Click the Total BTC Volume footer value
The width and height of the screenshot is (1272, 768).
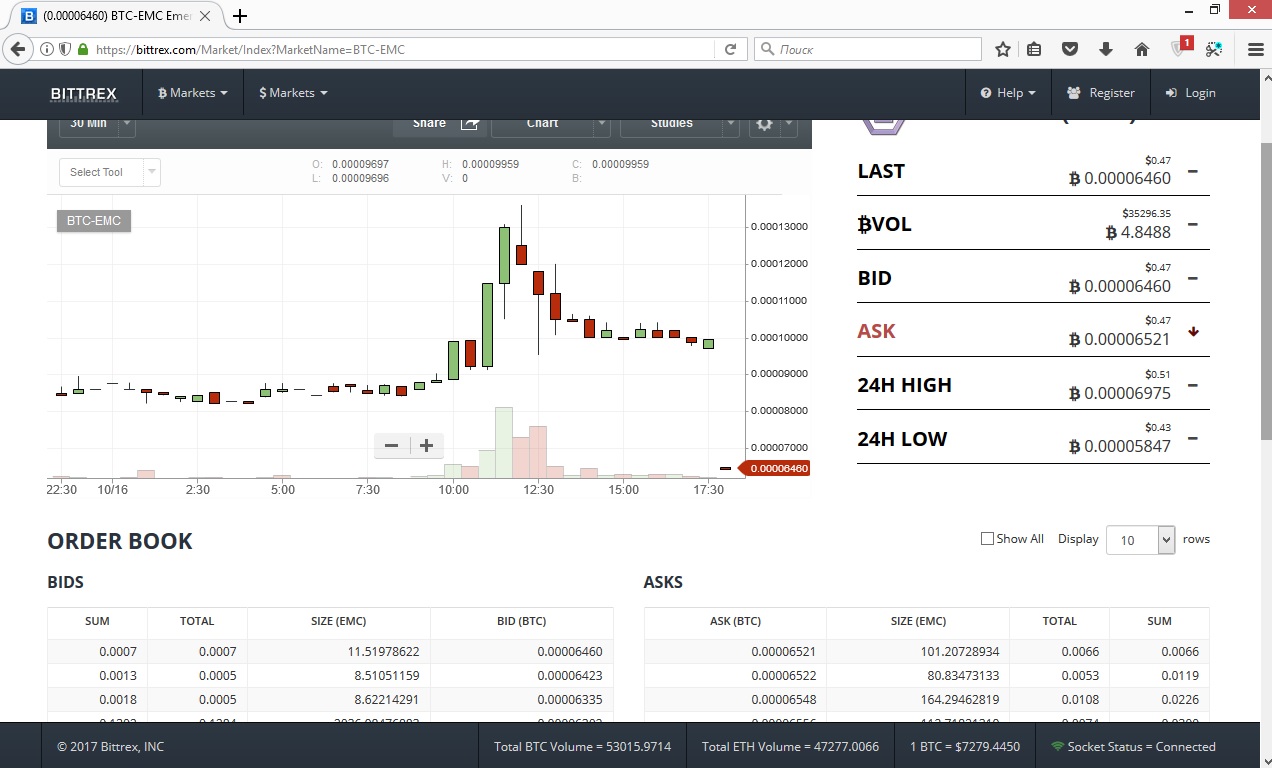point(582,746)
